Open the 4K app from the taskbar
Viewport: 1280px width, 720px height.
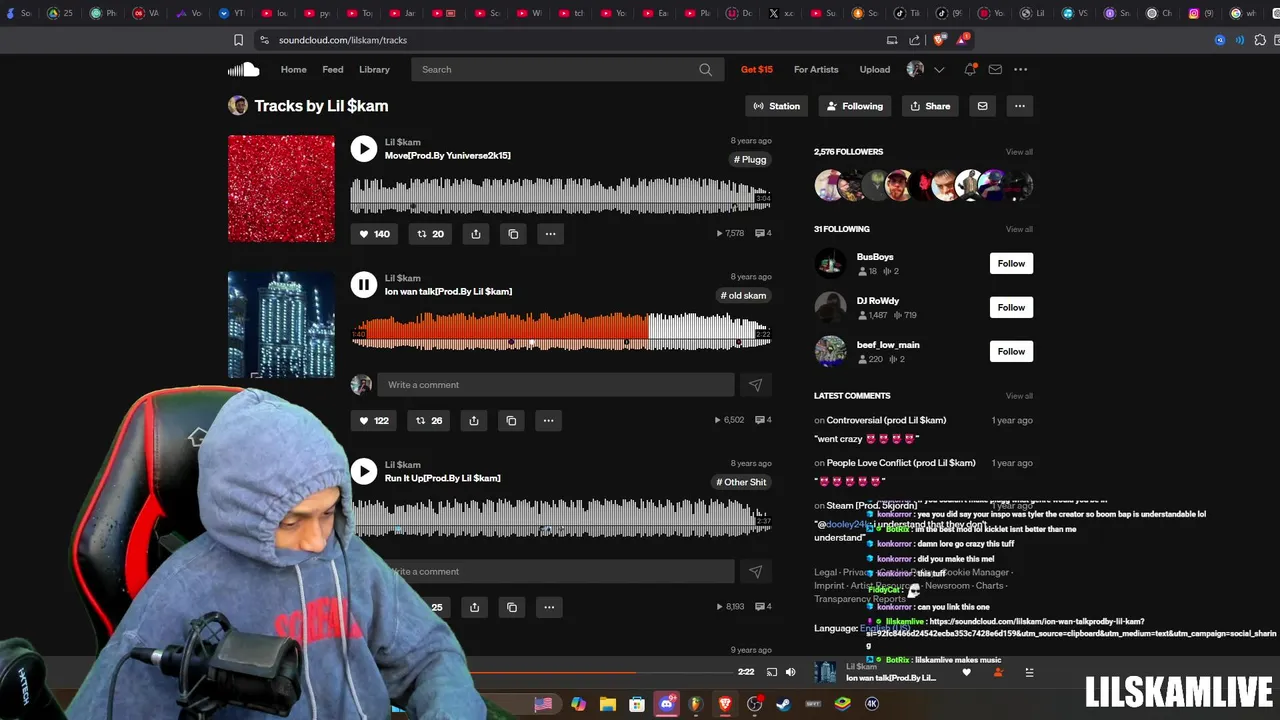click(872, 704)
